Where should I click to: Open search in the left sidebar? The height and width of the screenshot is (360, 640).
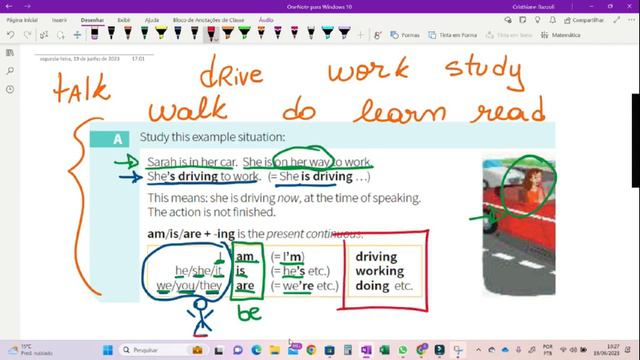pyautogui.click(x=10, y=71)
